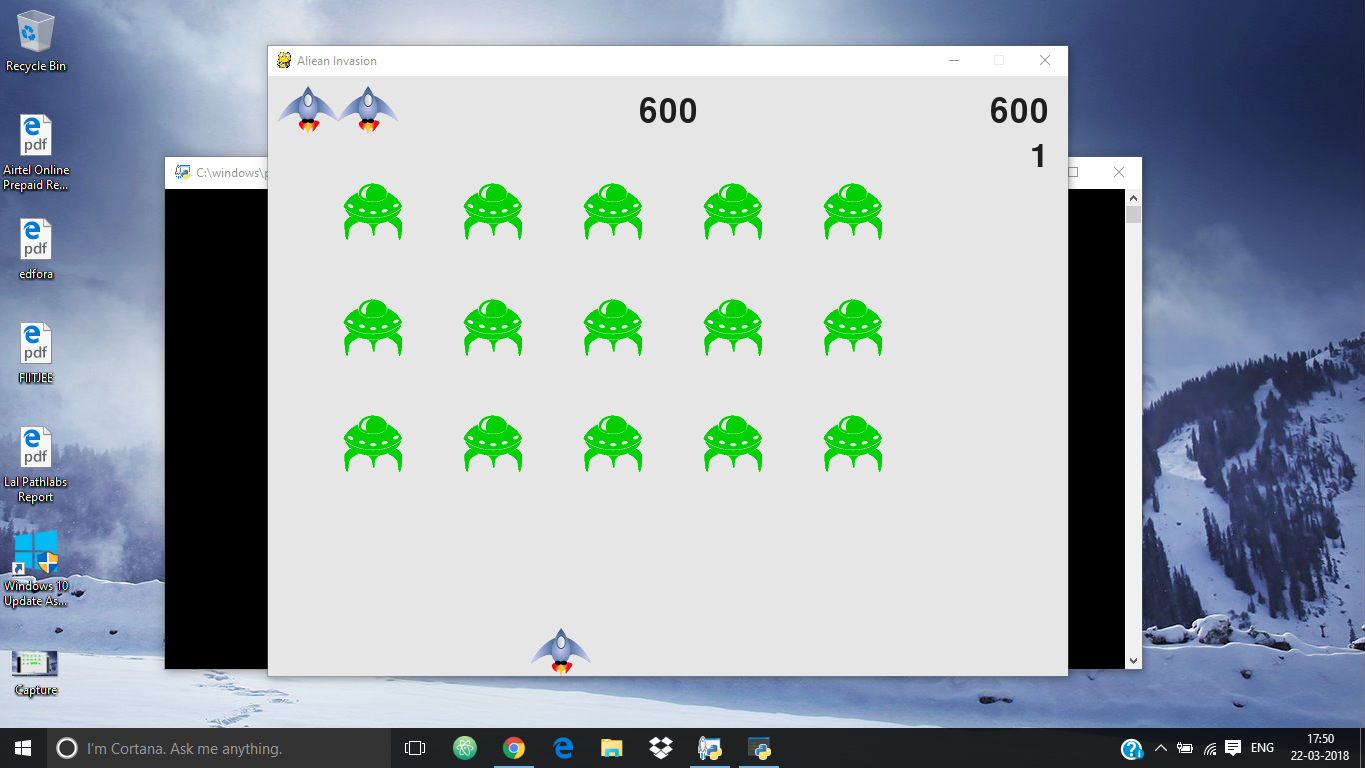Open the Action Center notifications
This screenshot has width=1365, height=768.
click(x=1233, y=748)
